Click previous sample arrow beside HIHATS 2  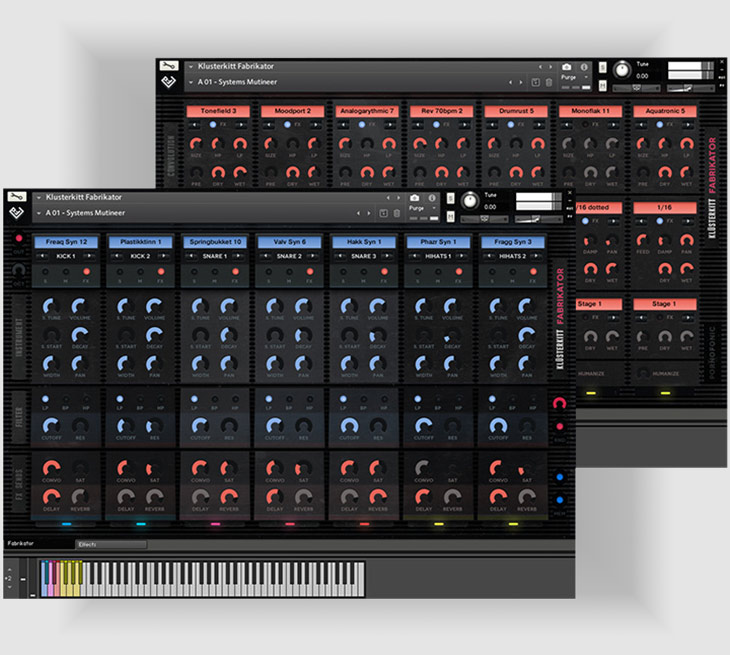click(487, 256)
